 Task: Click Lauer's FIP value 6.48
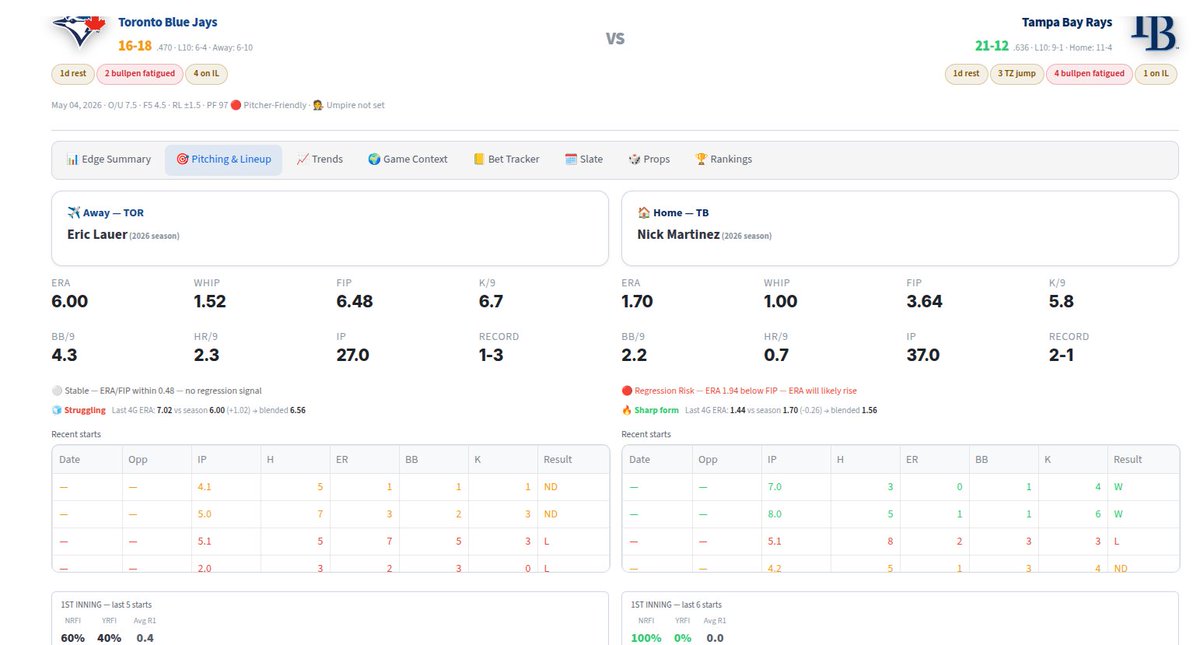coord(355,301)
